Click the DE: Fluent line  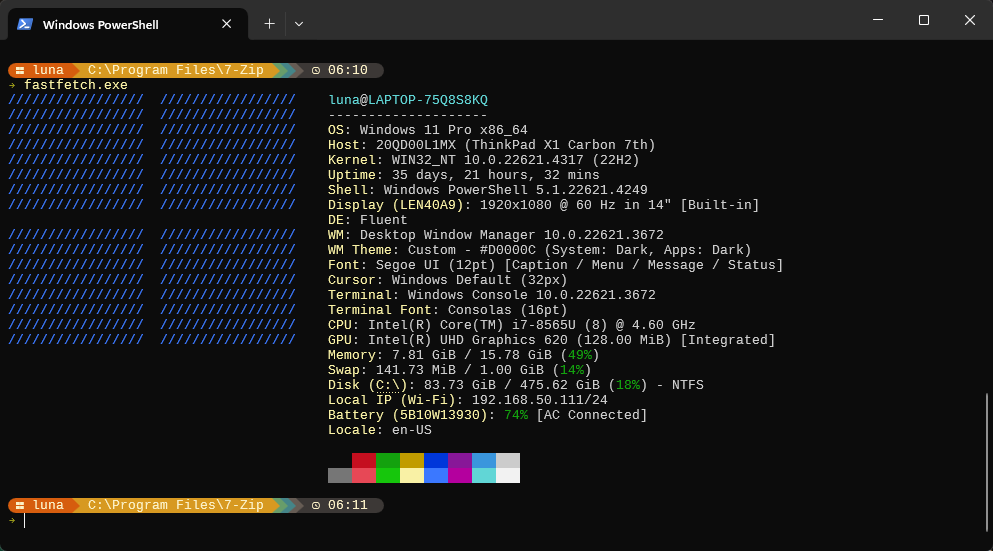pyautogui.click(x=367, y=220)
